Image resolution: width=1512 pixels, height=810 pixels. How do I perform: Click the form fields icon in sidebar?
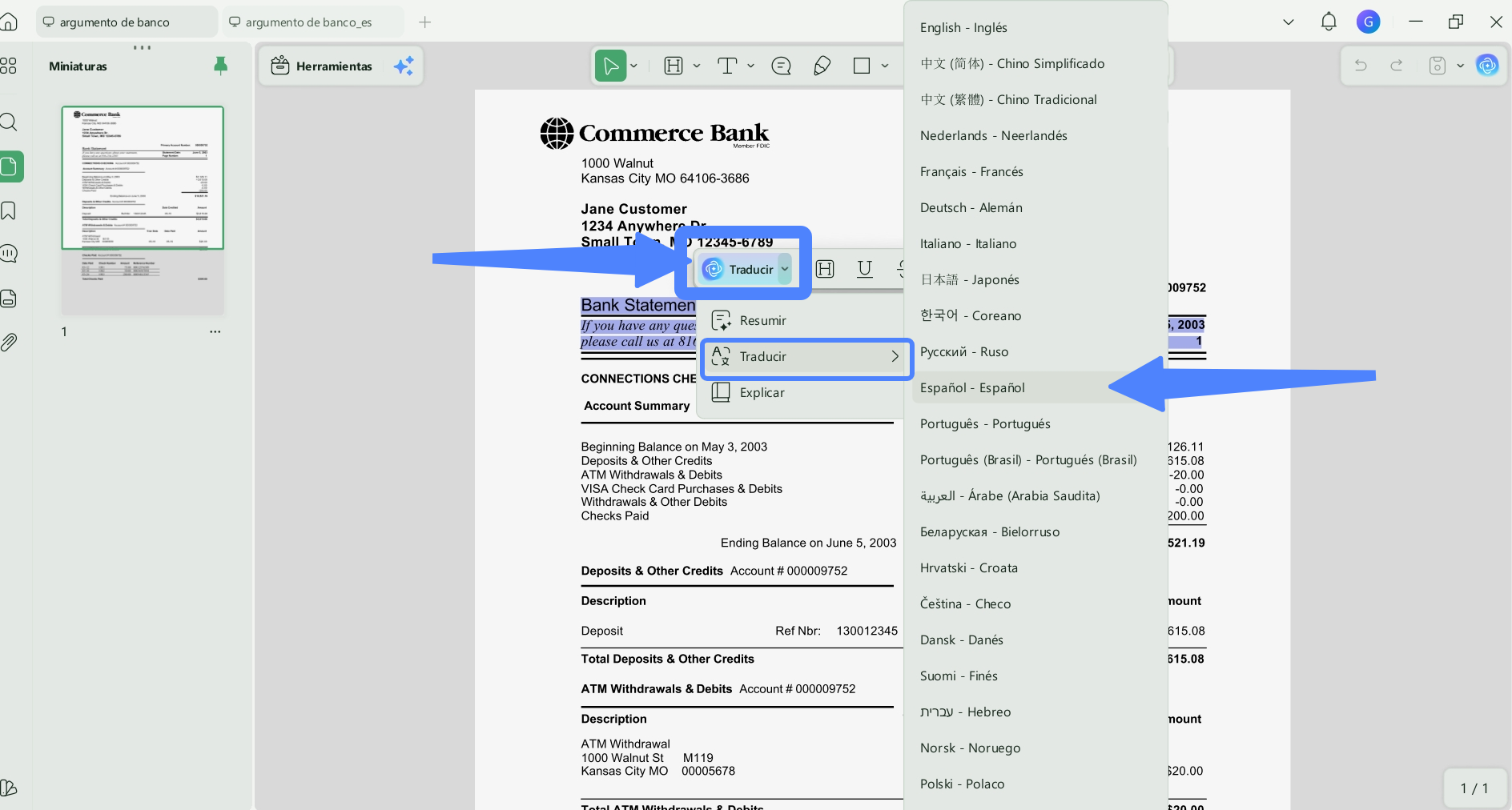8,299
